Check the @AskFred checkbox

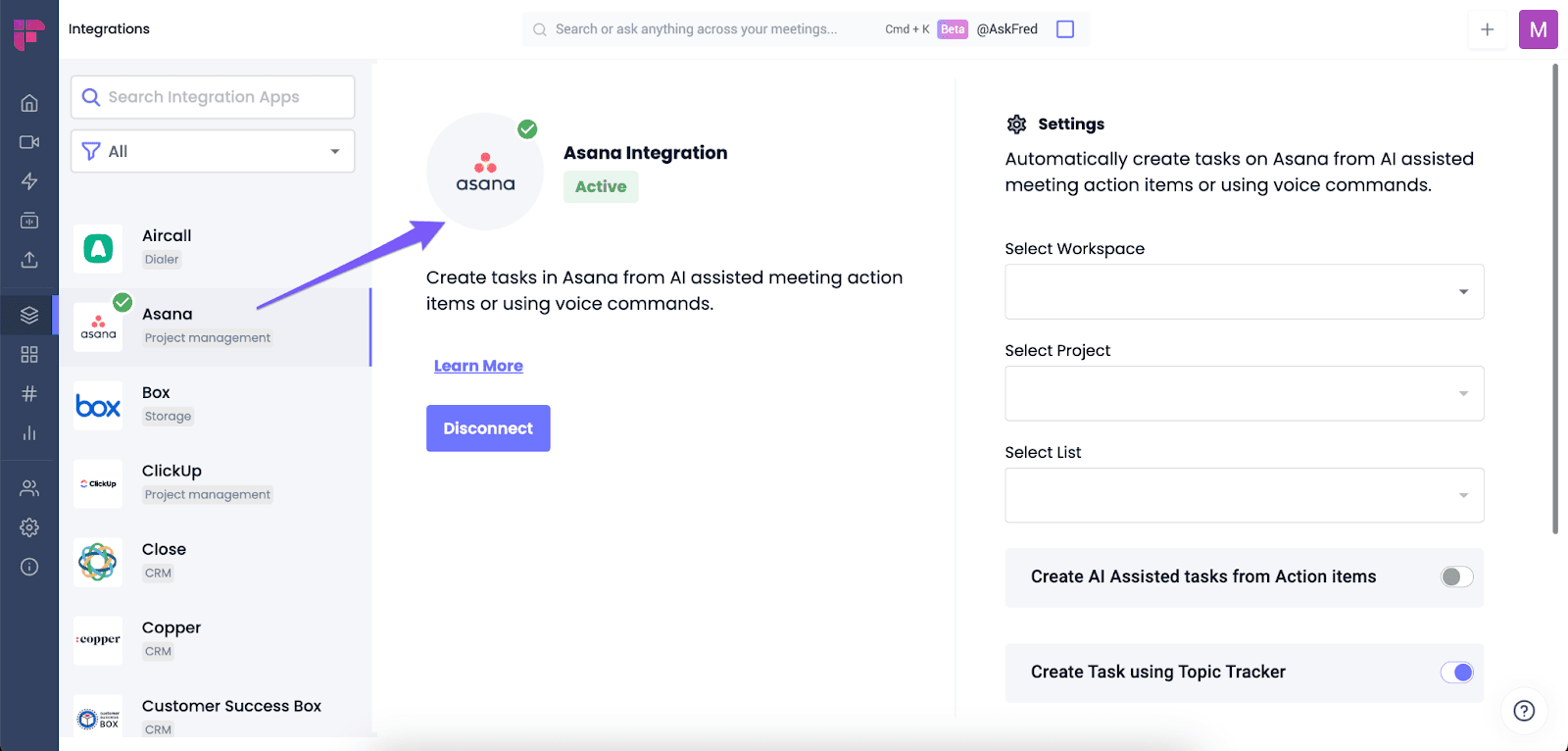(x=1065, y=29)
